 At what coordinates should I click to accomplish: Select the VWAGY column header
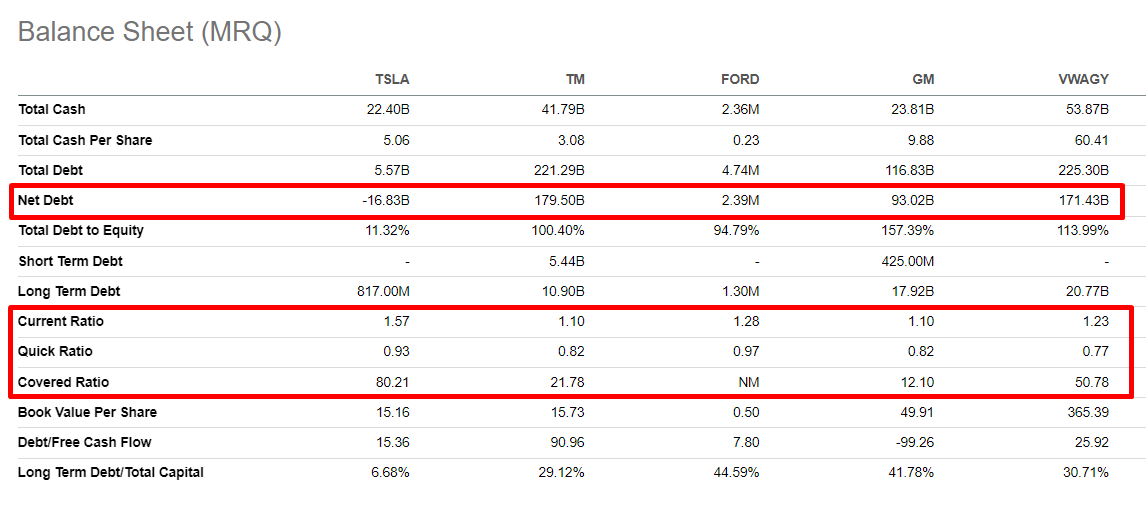pyautogui.click(x=1083, y=79)
